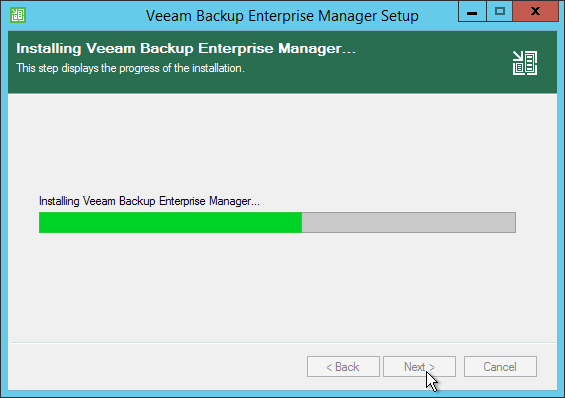Click the separator line above the buttons

coord(283,342)
